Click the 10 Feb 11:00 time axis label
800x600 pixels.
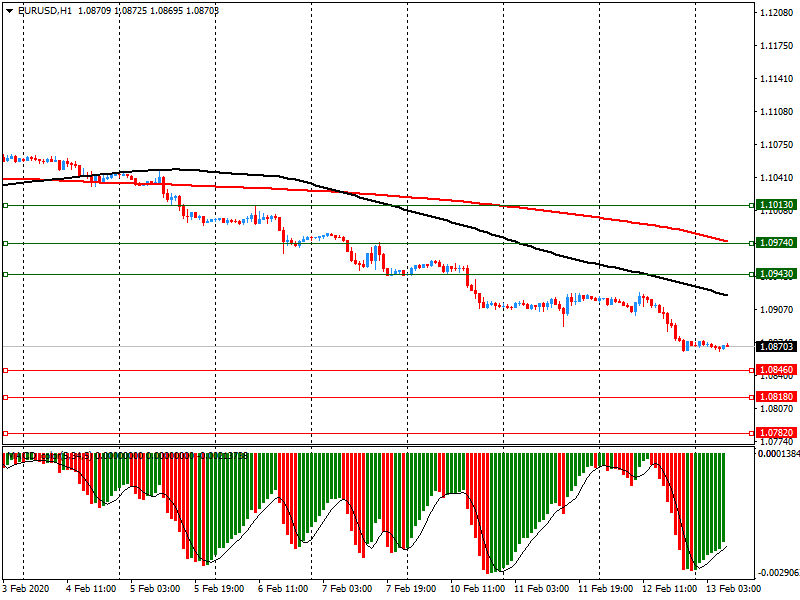point(476,588)
